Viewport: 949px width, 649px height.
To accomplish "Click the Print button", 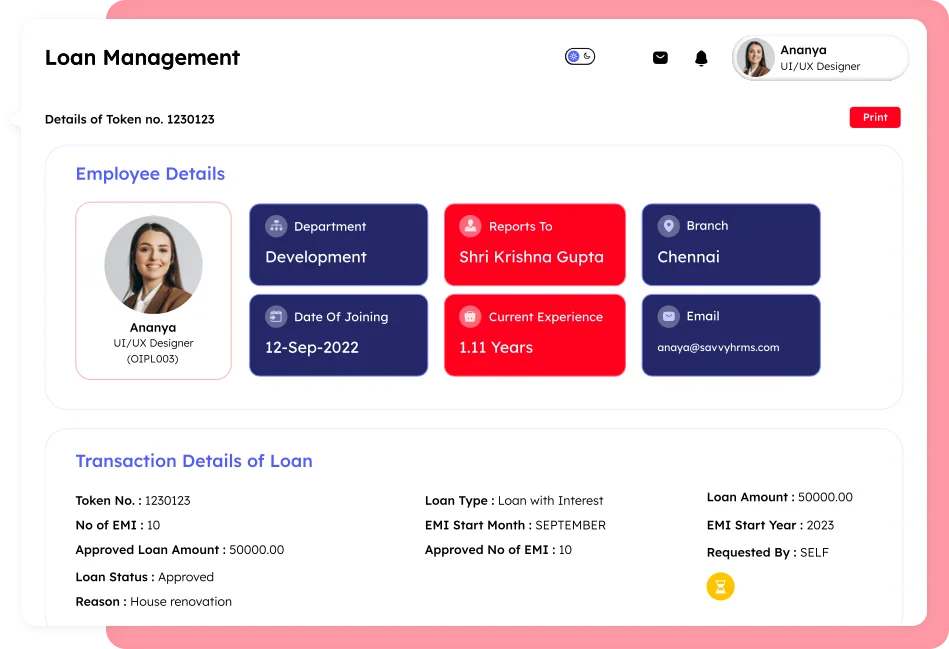I will [874, 117].
